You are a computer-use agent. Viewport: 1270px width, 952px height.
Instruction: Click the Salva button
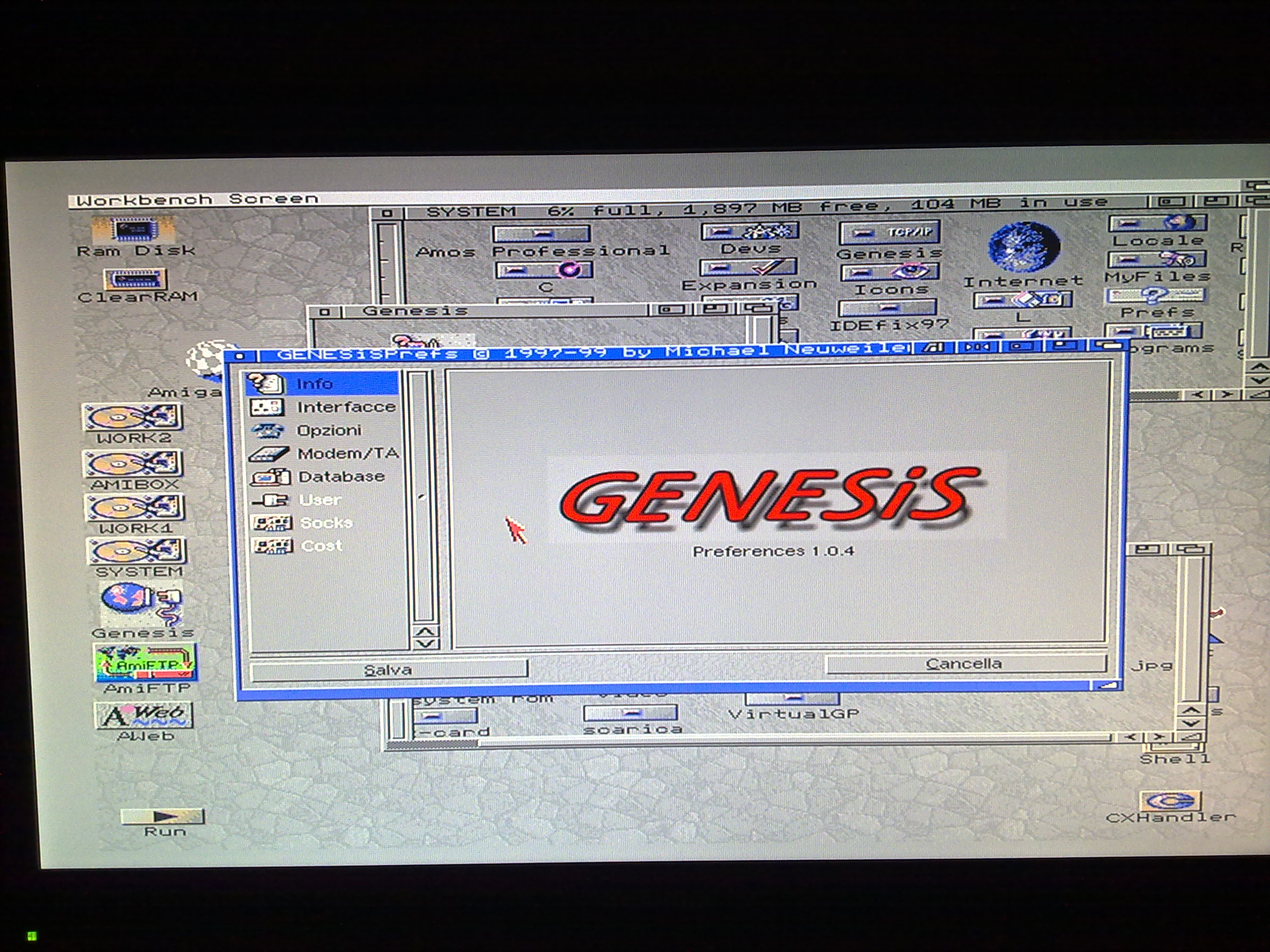pos(388,669)
